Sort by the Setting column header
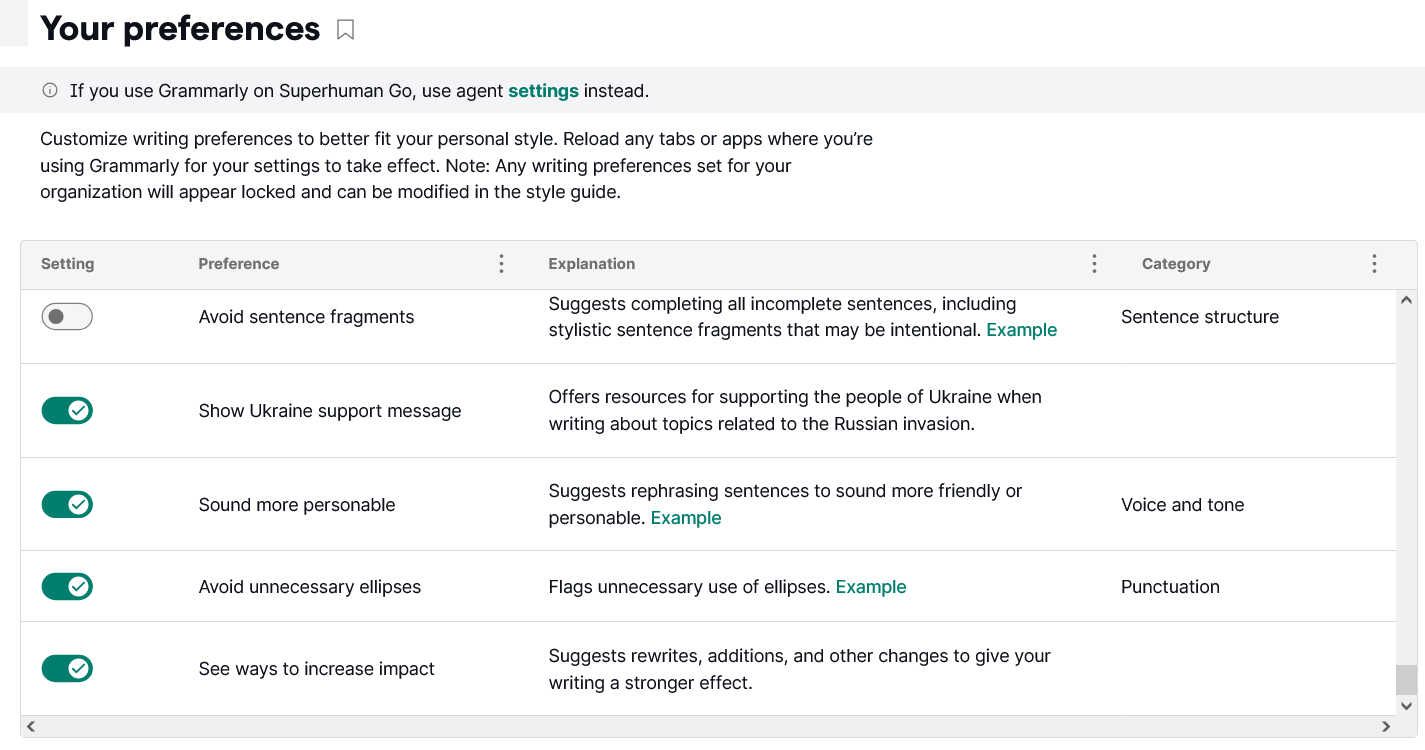 coord(67,264)
